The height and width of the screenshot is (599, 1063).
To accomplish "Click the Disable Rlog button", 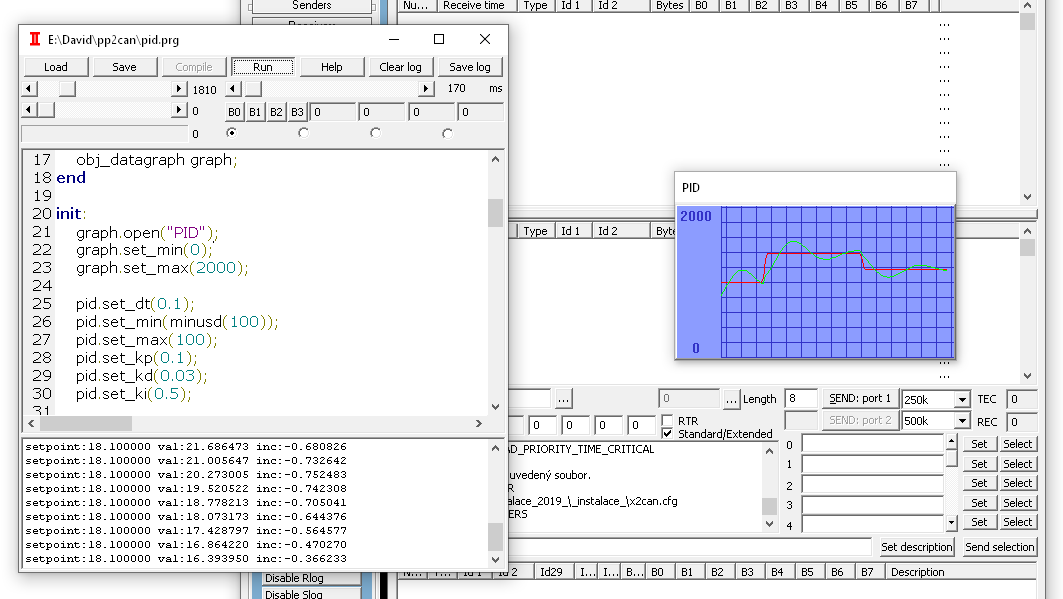I will (312, 578).
